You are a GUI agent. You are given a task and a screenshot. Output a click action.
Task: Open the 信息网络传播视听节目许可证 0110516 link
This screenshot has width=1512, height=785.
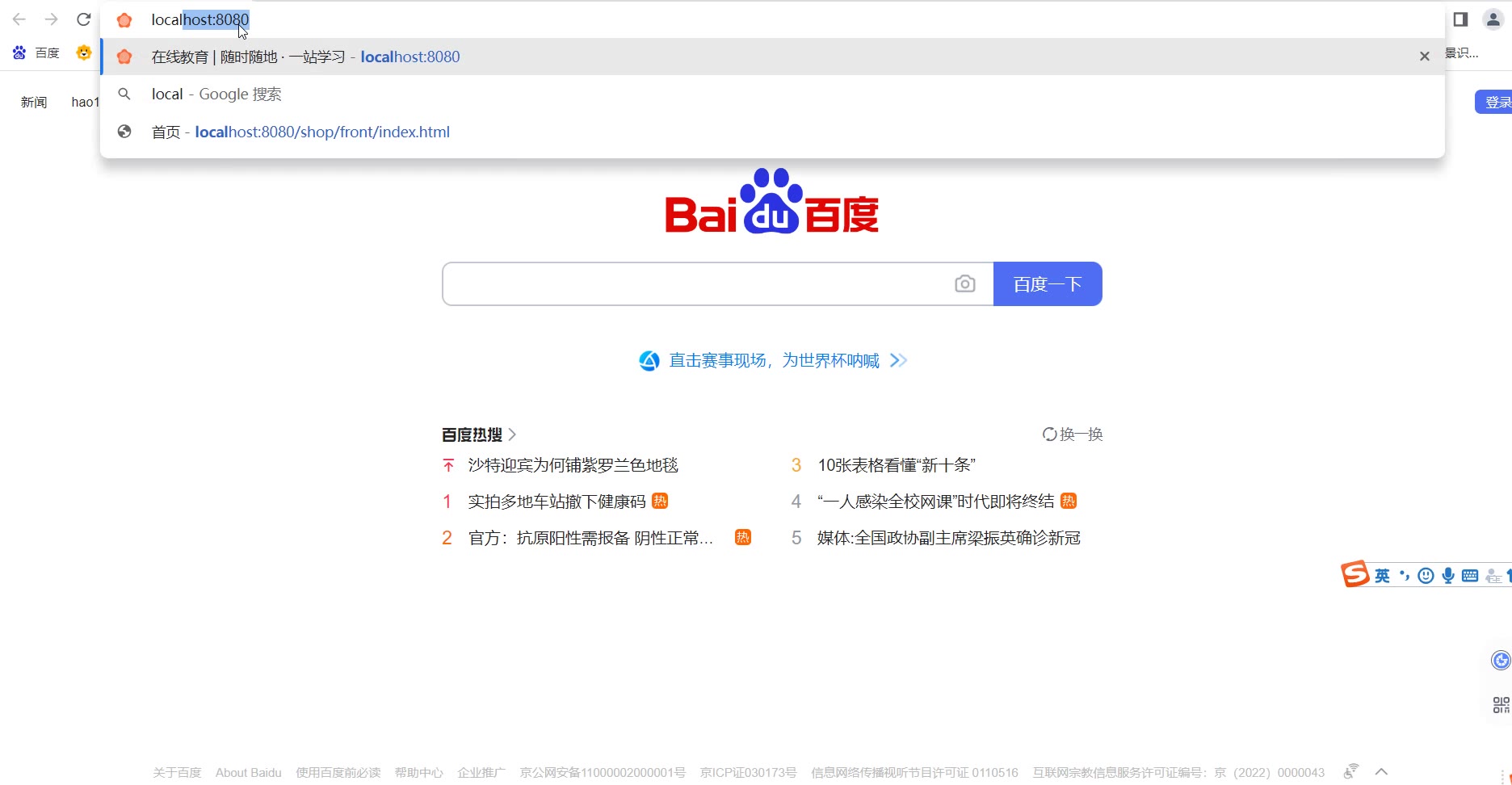pyautogui.click(x=915, y=773)
